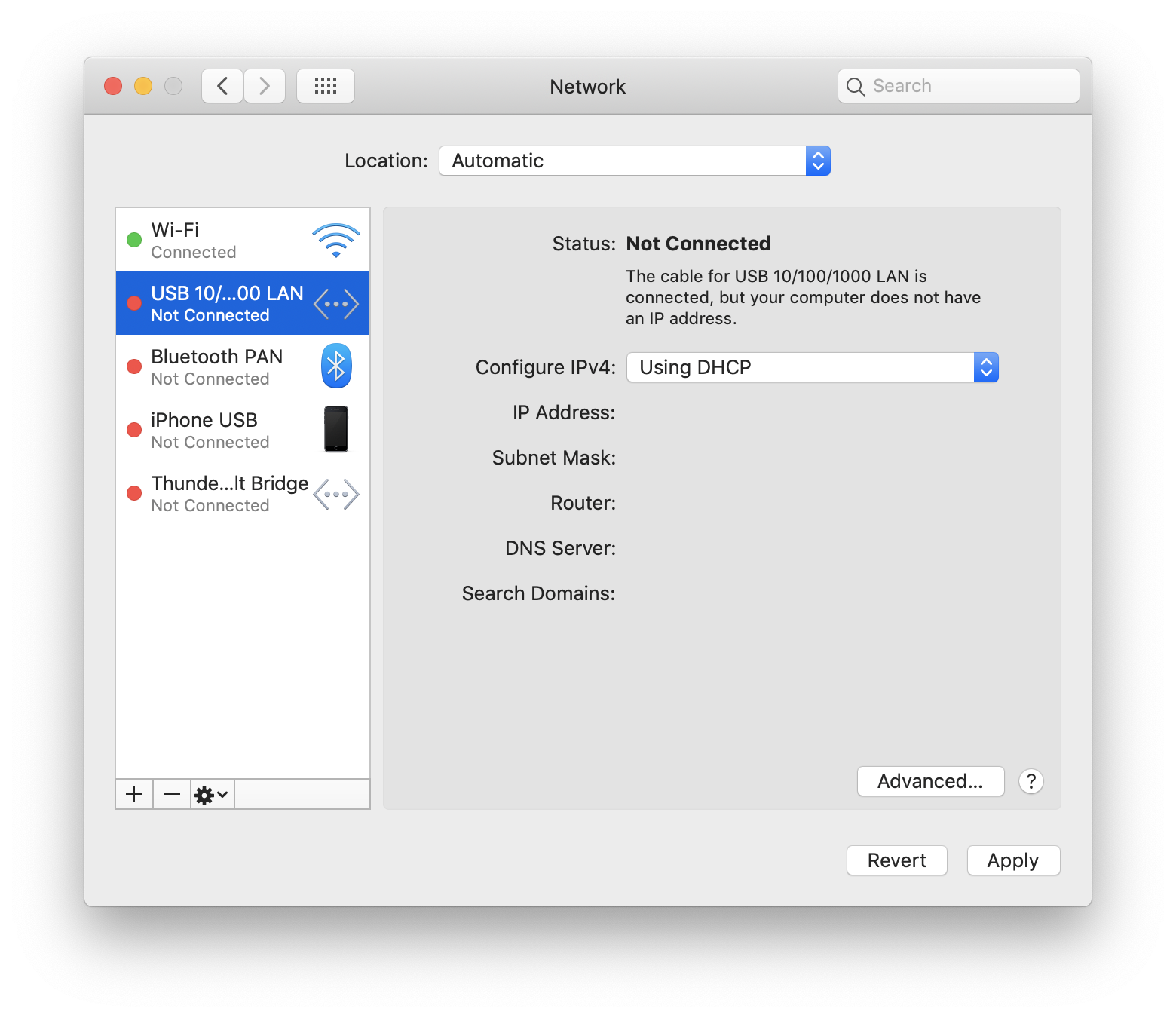Expand the Configure IPv4 dropdown
The height and width of the screenshot is (1018, 1176).
[812, 367]
